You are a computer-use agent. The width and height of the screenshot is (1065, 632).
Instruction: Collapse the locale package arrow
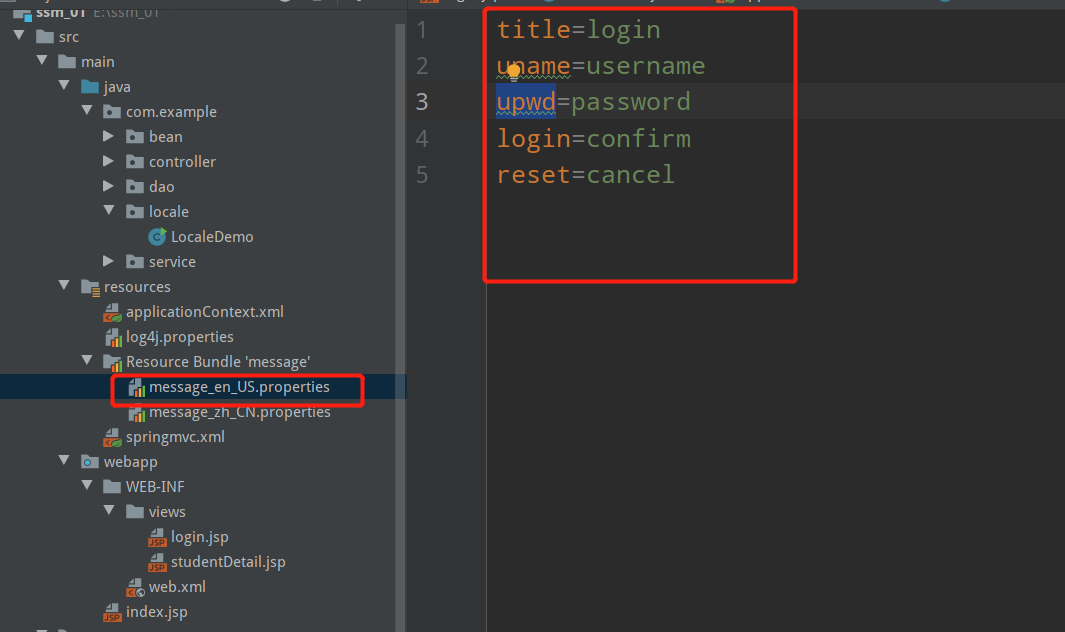click(x=109, y=211)
